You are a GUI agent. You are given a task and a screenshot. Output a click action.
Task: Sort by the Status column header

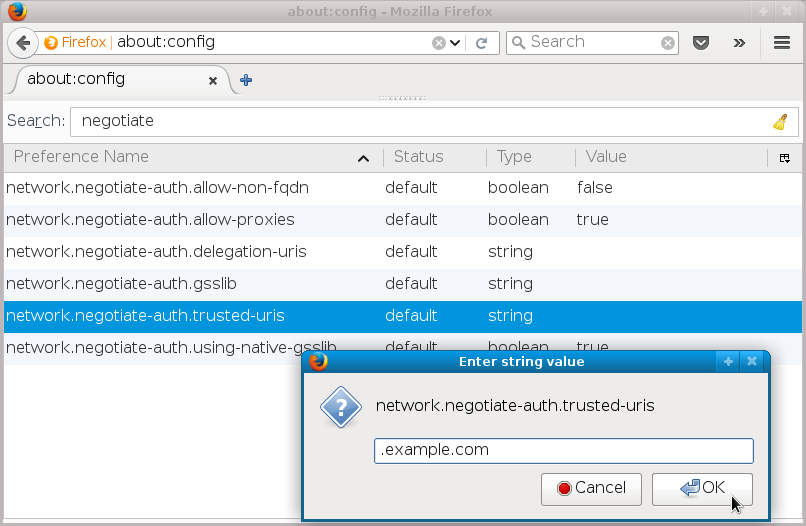pos(435,157)
